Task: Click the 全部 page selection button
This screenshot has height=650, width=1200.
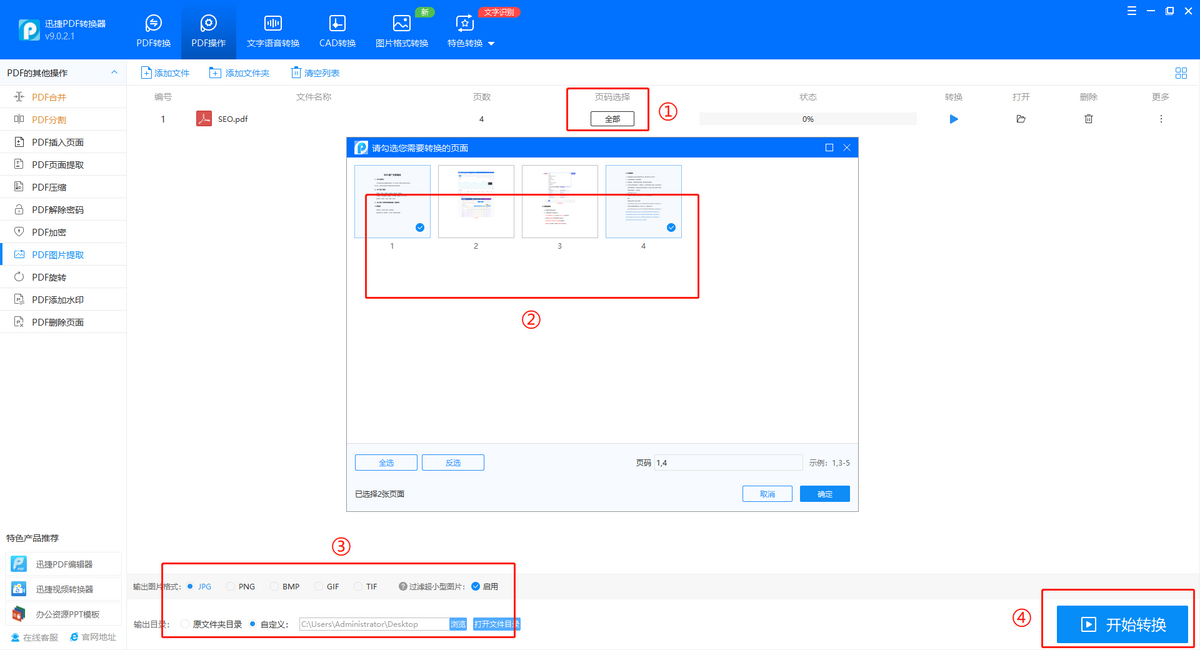Action: point(612,119)
